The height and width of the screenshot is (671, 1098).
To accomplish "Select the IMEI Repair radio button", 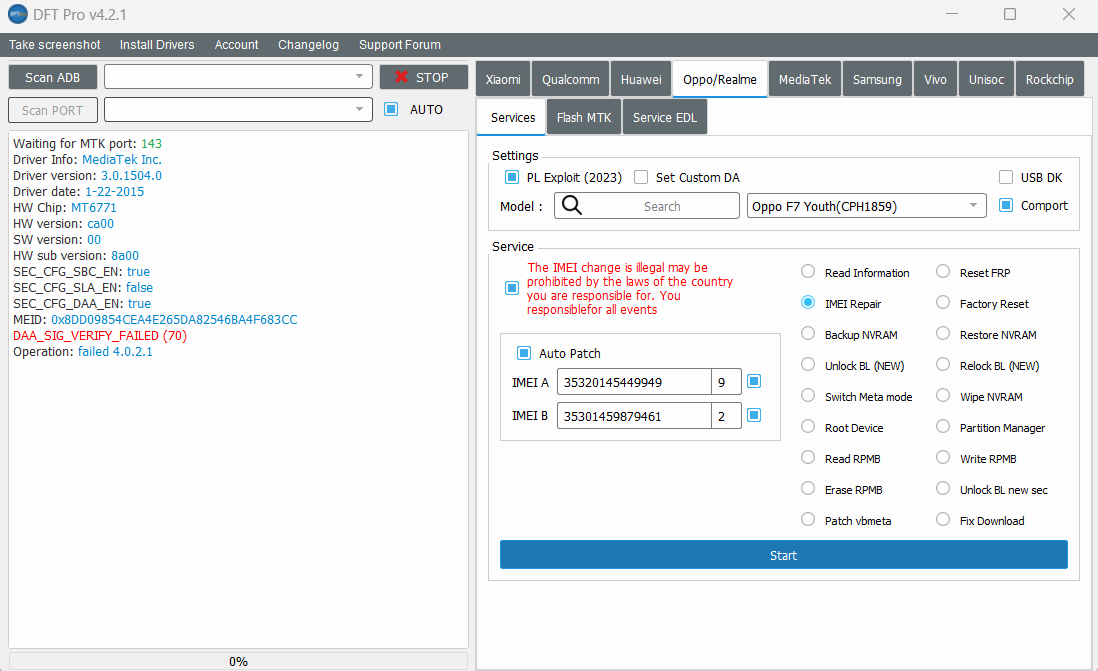I will coord(808,303).
